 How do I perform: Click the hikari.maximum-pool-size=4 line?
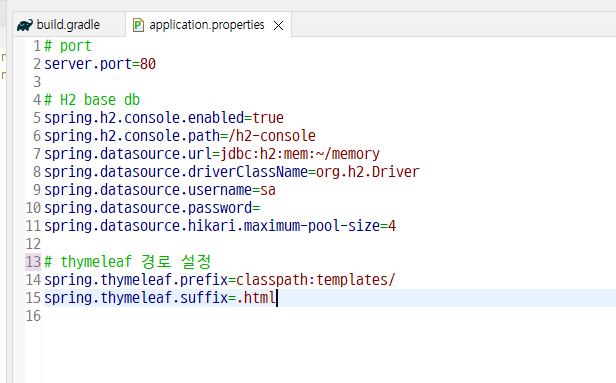coord(220,226)
